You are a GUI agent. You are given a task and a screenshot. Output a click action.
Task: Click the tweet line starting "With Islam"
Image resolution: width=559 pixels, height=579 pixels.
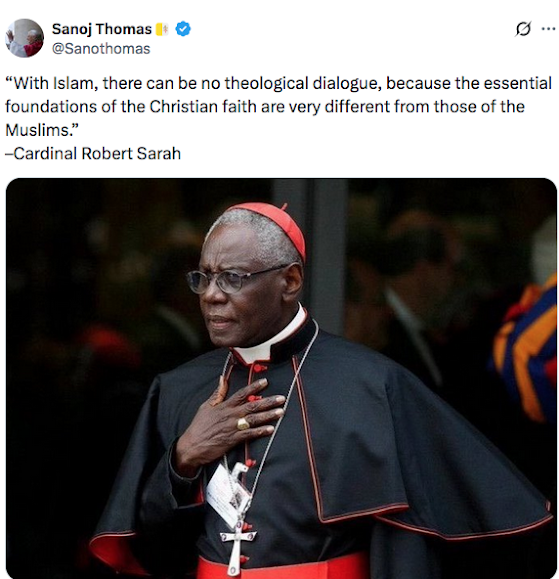coord(279,83)
